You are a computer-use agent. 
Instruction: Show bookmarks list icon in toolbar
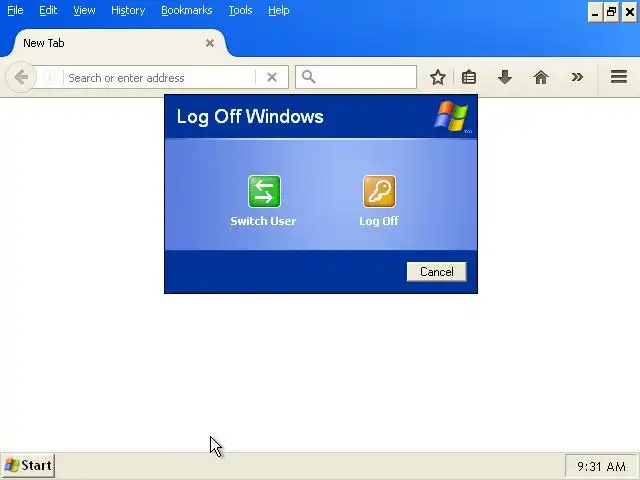click(x=469, y=77)
